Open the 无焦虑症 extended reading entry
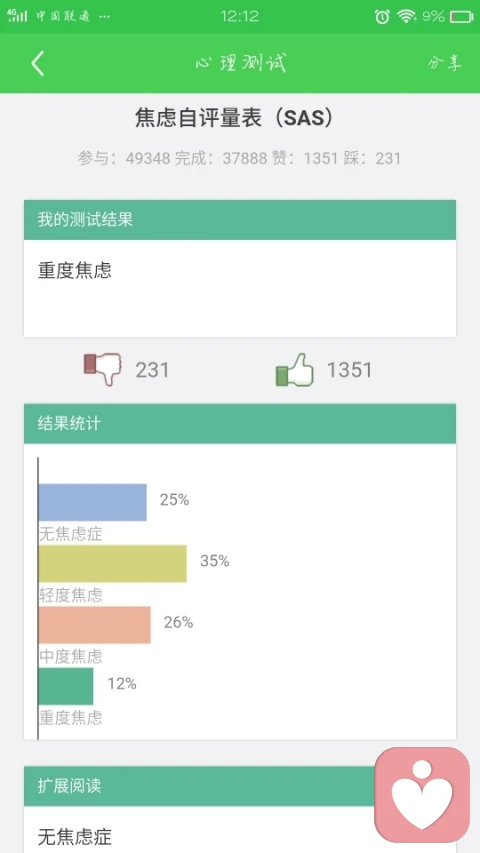This screenshot has width=480, height=853. [x=75, y=836]
